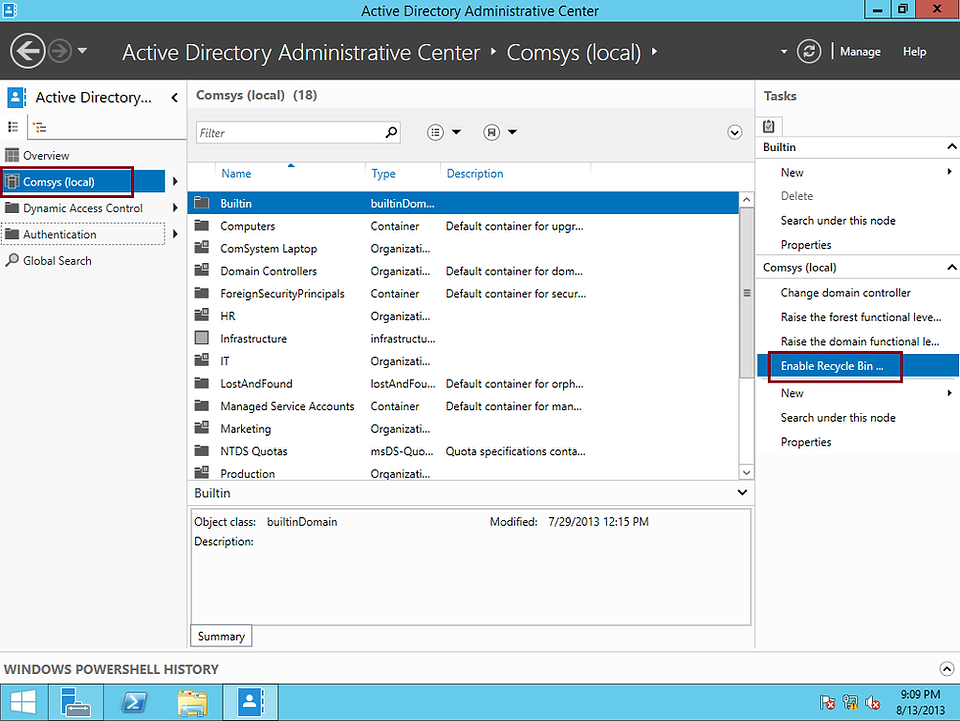Open File Explorer from taskbar
This screenshot has width=960, height=721.
(192, 702)
